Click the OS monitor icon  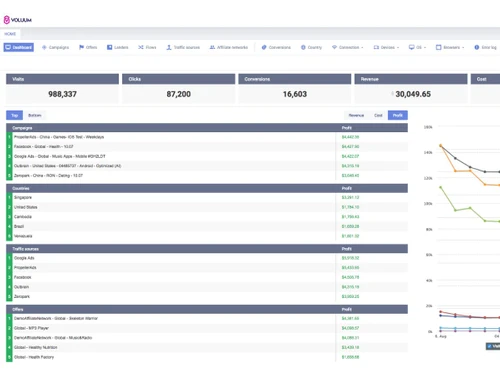tap(412, 47)
